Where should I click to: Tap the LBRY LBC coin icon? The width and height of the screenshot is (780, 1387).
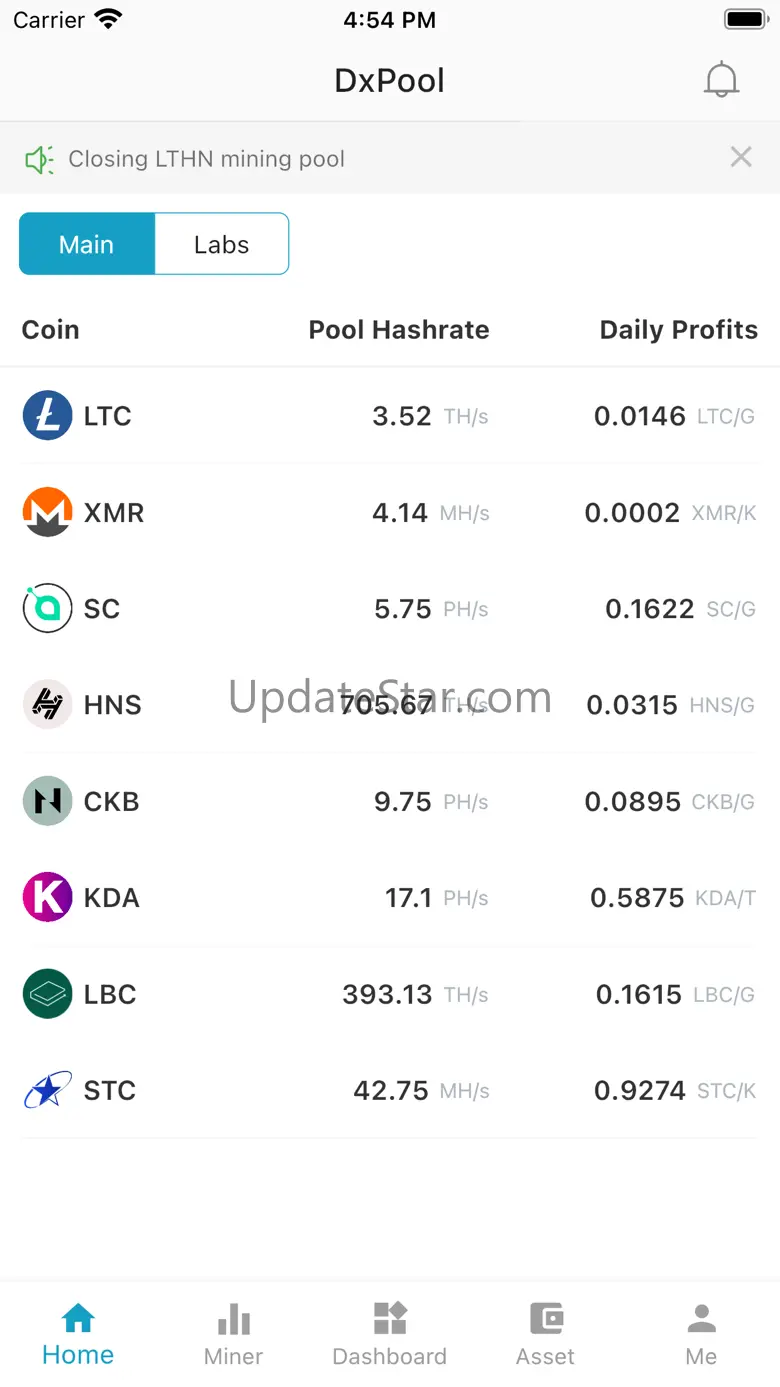point(47,994)
